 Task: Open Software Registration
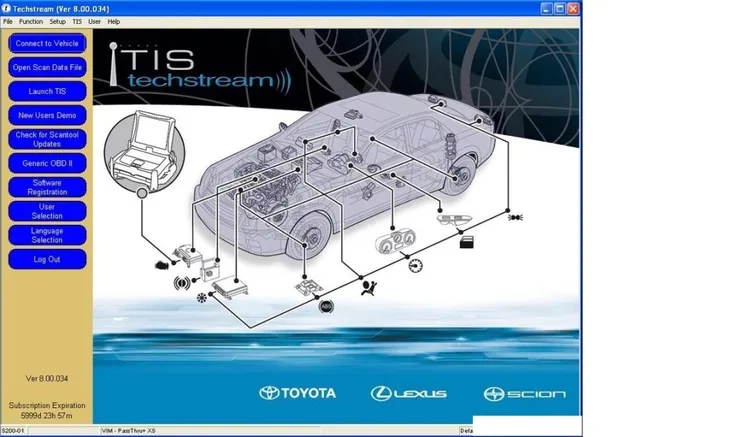tap(47, 187)
